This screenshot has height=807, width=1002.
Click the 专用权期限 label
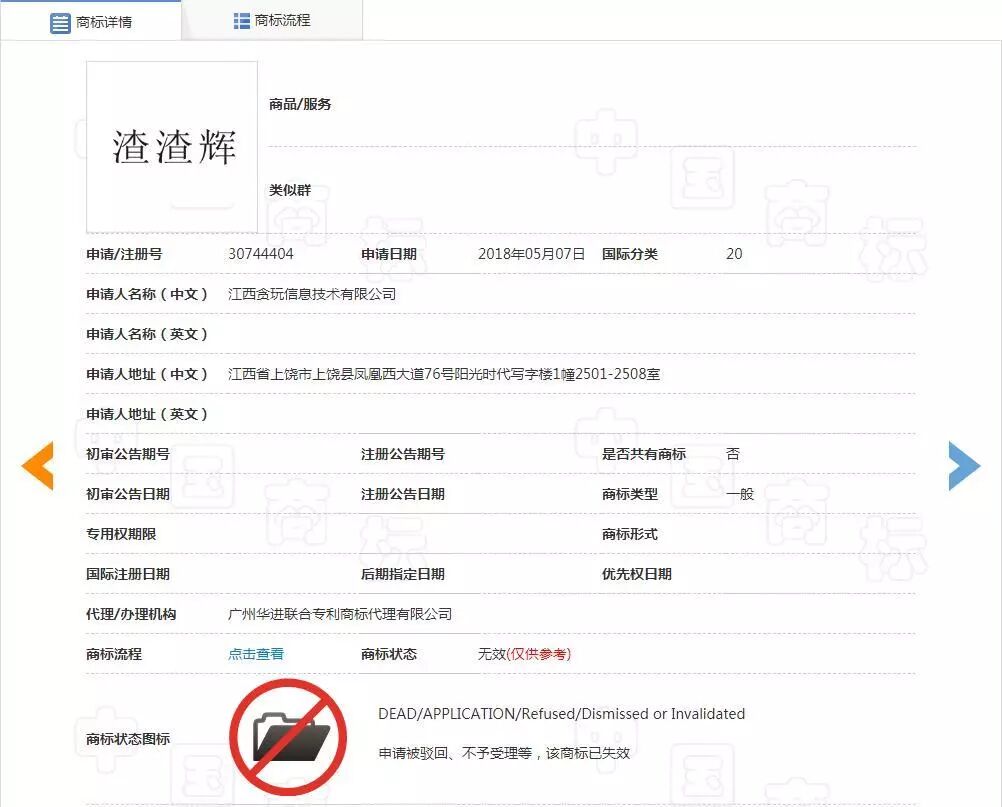coord(121,534)
